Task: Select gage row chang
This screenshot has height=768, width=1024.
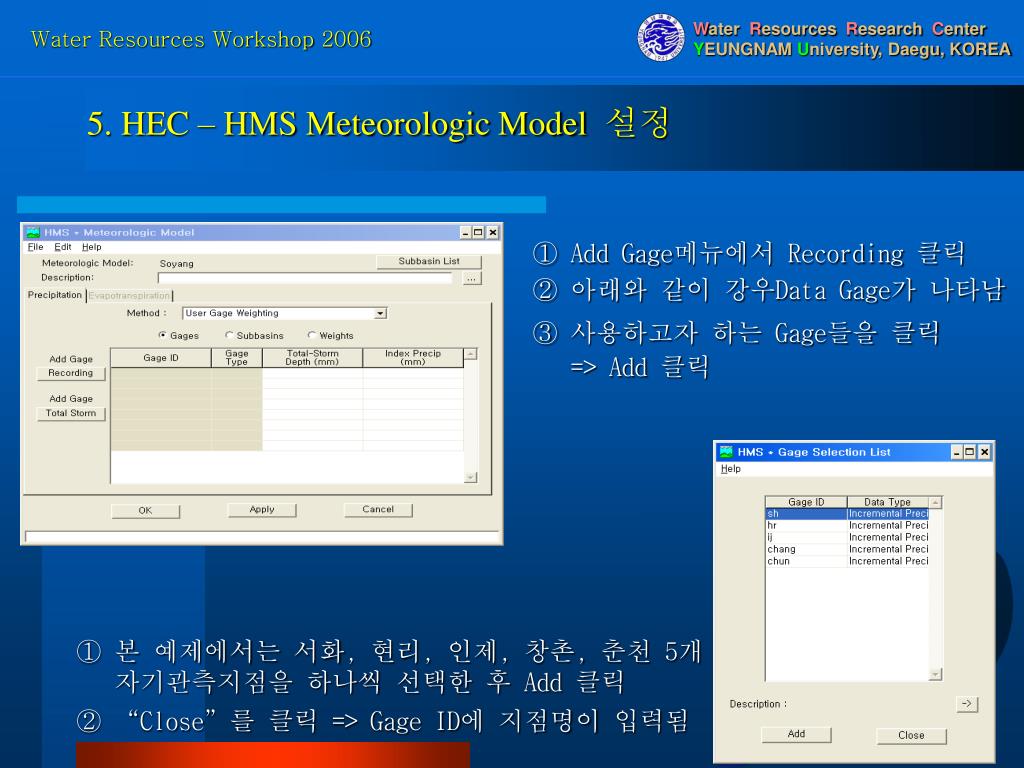Action: (847, 549)
